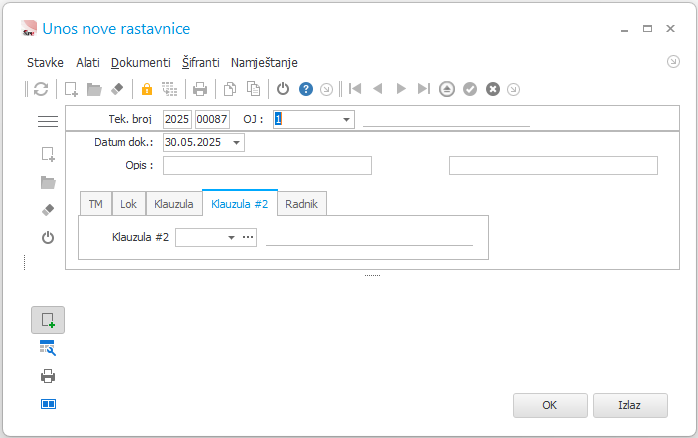
Task: Select the Klauzula #2 tab
Action: click(x=240, y=203)
